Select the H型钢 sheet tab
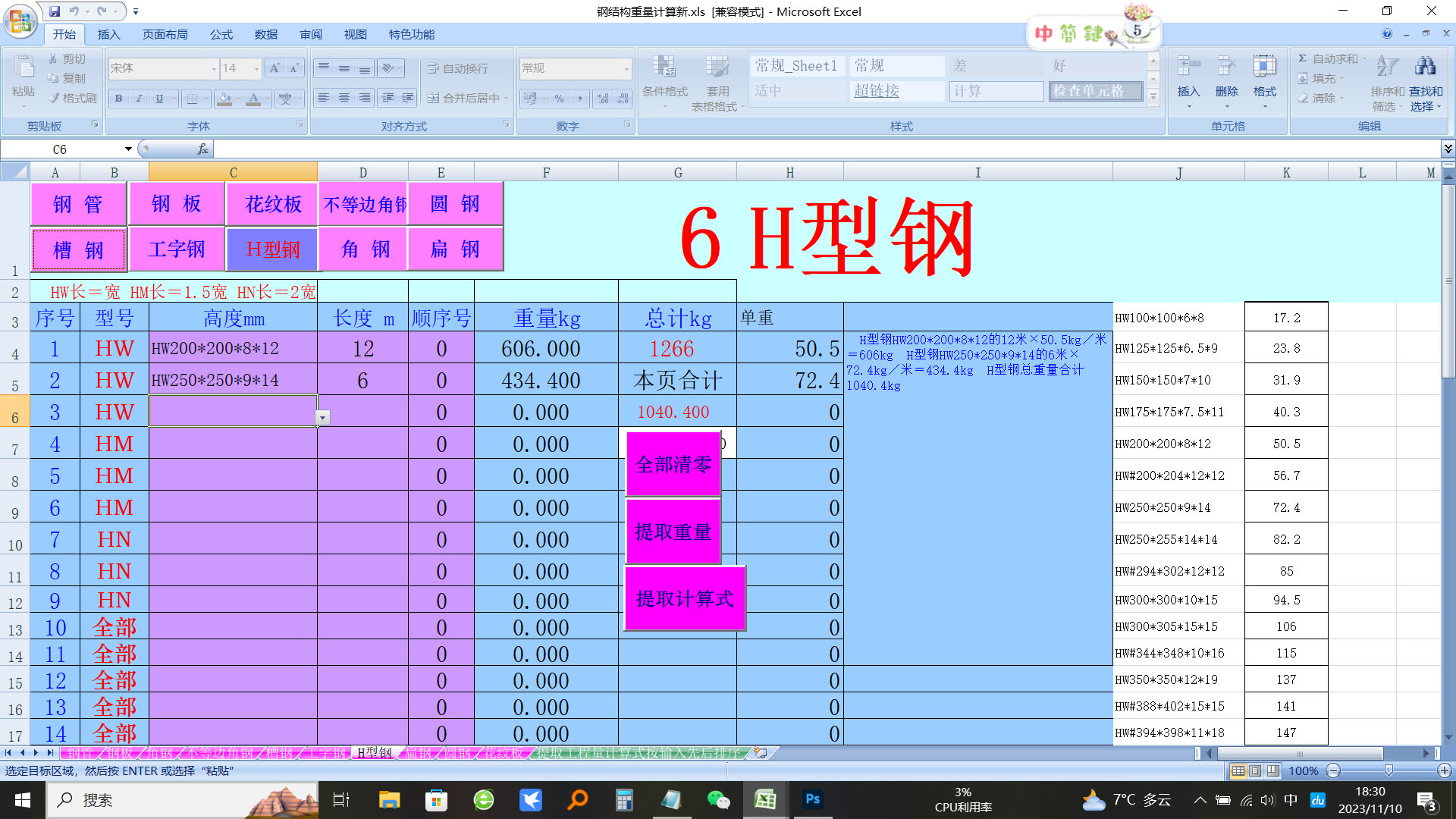 click(x=375, y=752)
